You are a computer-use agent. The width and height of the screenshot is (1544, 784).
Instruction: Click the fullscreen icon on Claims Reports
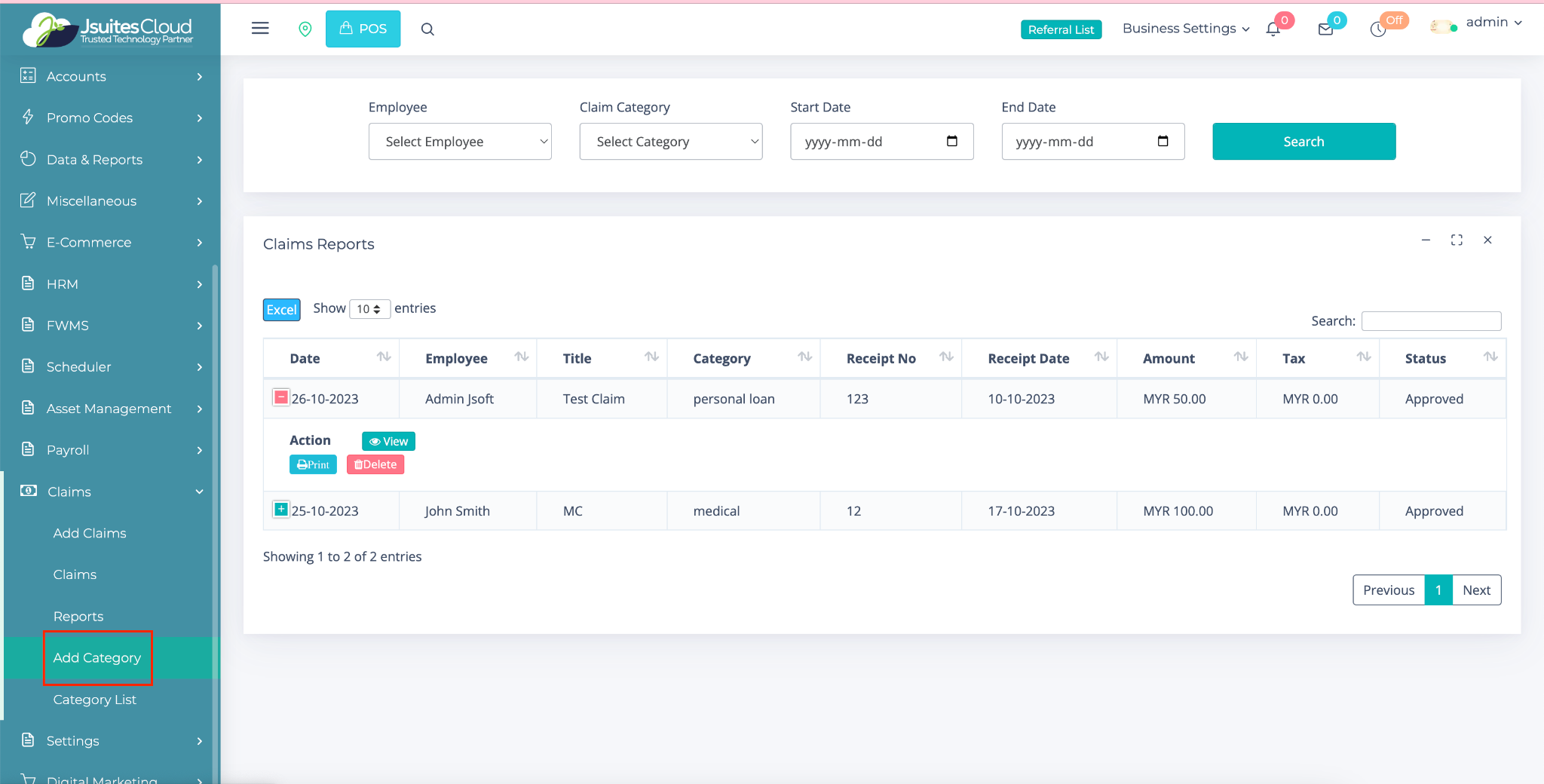tap(1457, 240)
